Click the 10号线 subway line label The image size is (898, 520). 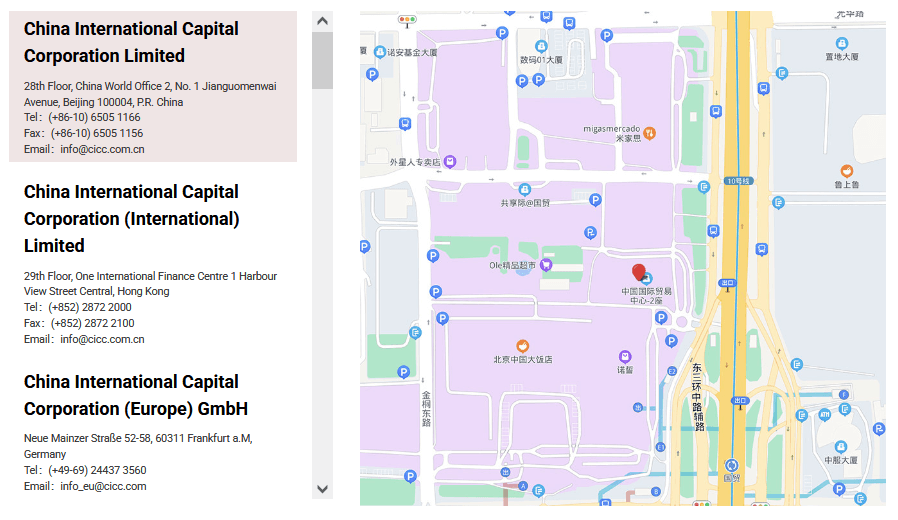(x=738, y=181)
